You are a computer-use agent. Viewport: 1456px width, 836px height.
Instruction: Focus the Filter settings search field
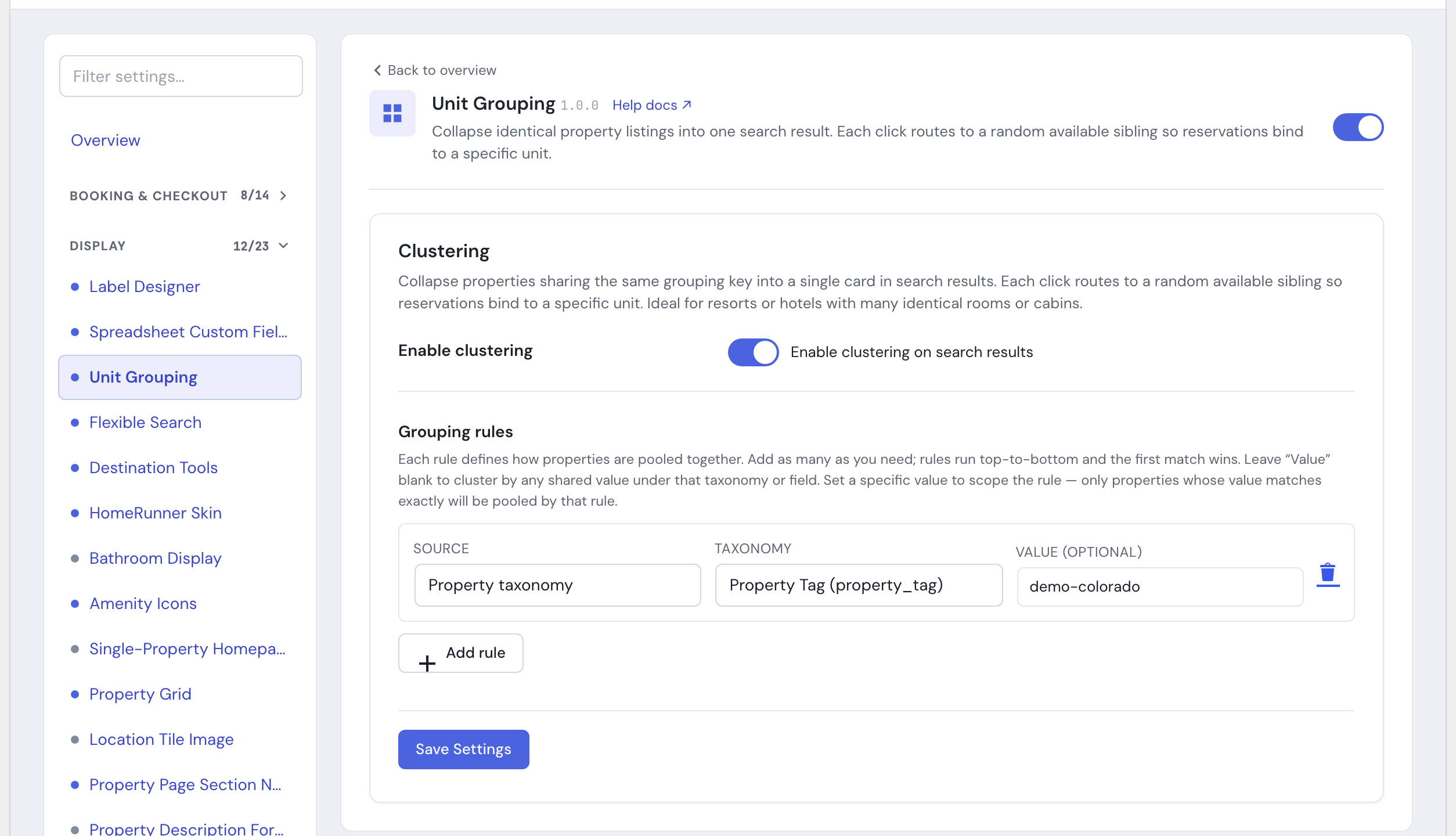pos(181,76)
